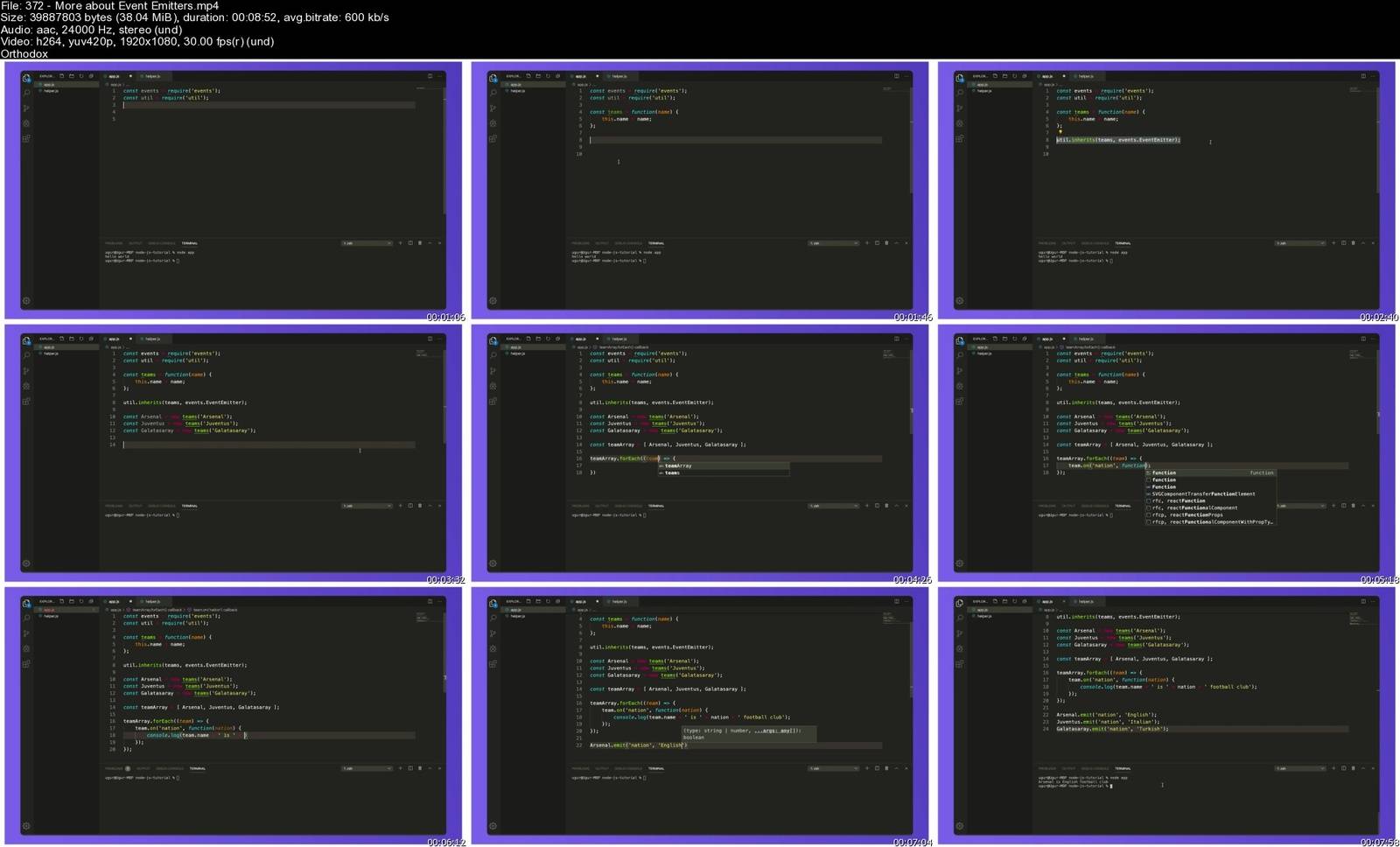This screenshot has height=847, width=1400.
Task: Open Extensions icon in the 00:01:06 frame
Action: pos(27,138)
